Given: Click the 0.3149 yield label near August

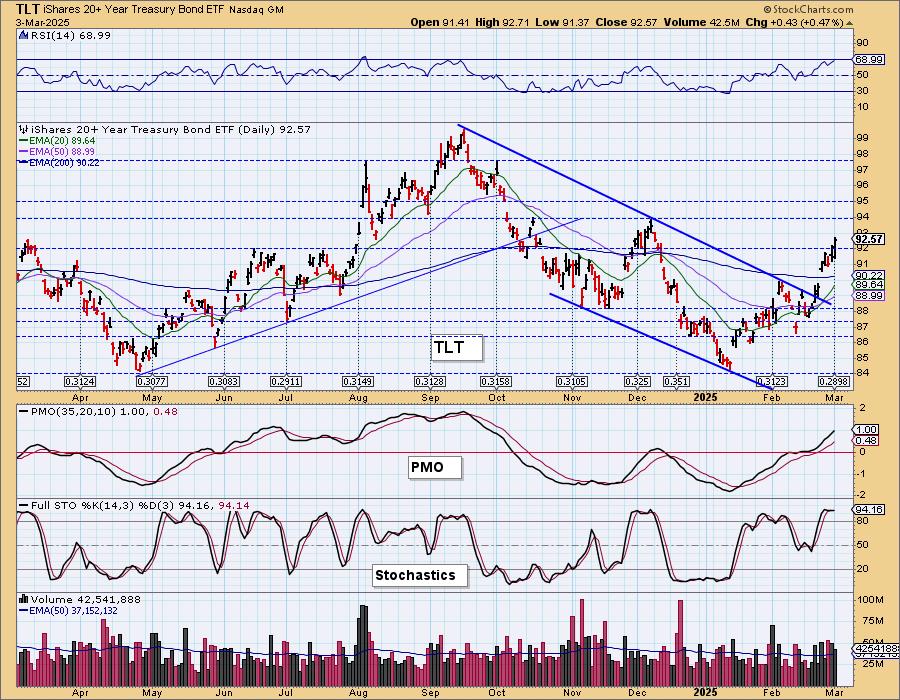Looking at the screenshot, I should point(358,382).
